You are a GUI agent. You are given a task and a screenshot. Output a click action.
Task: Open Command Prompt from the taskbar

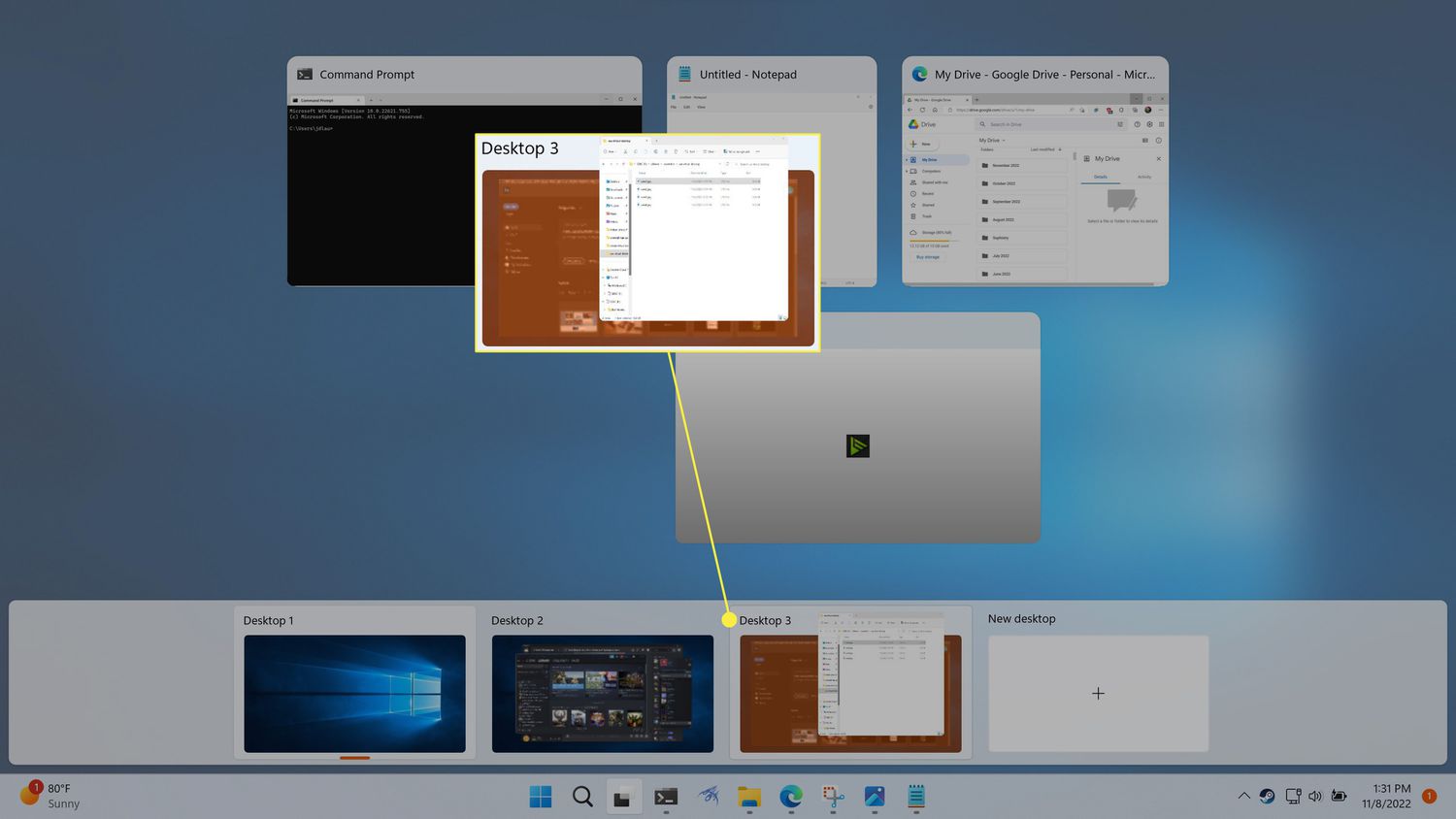click(666, 797)
